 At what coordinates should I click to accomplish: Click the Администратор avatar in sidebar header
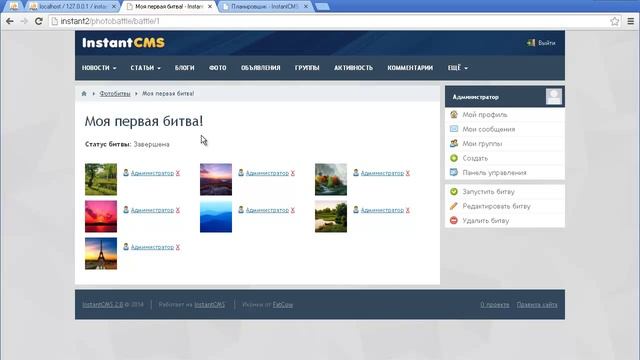pos(553,97)
